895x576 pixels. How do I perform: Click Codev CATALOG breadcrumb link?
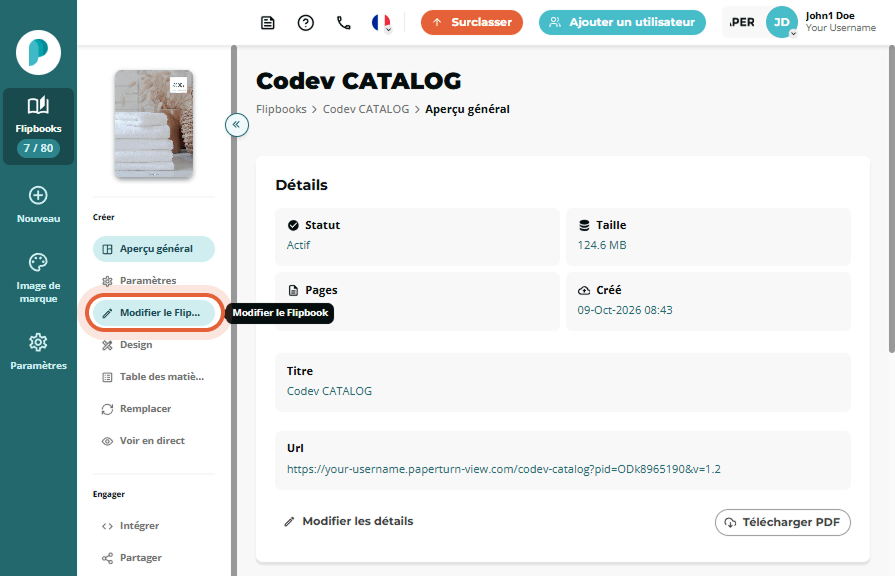366,109
